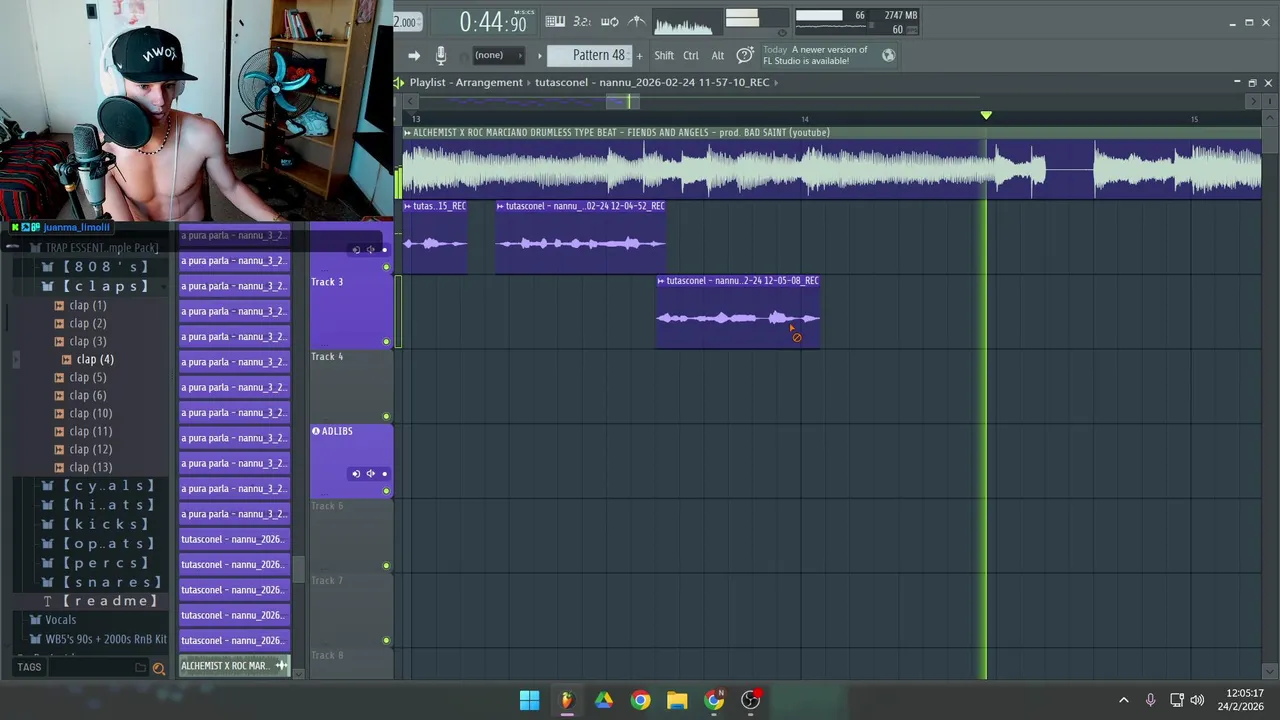The height and width of the screenshot is (720, 1280).
Task: Open the Playlist menu arrow icon
Action: [400, 83]
